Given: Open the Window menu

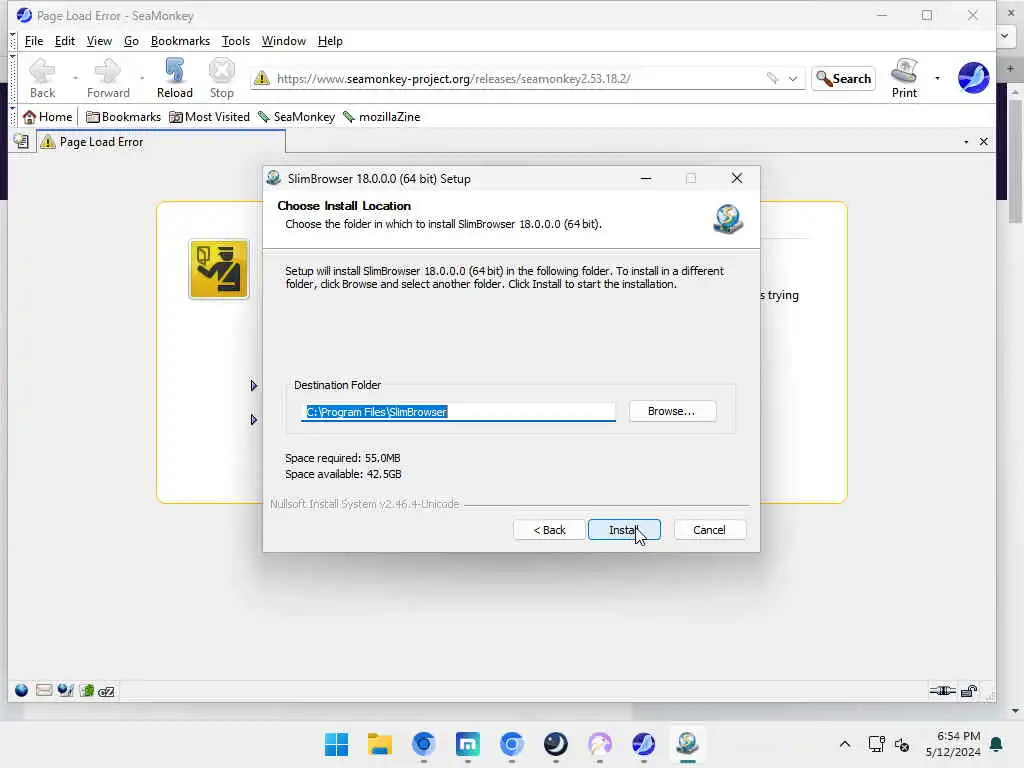Looking at the screenshot, I should click(283, 40).
